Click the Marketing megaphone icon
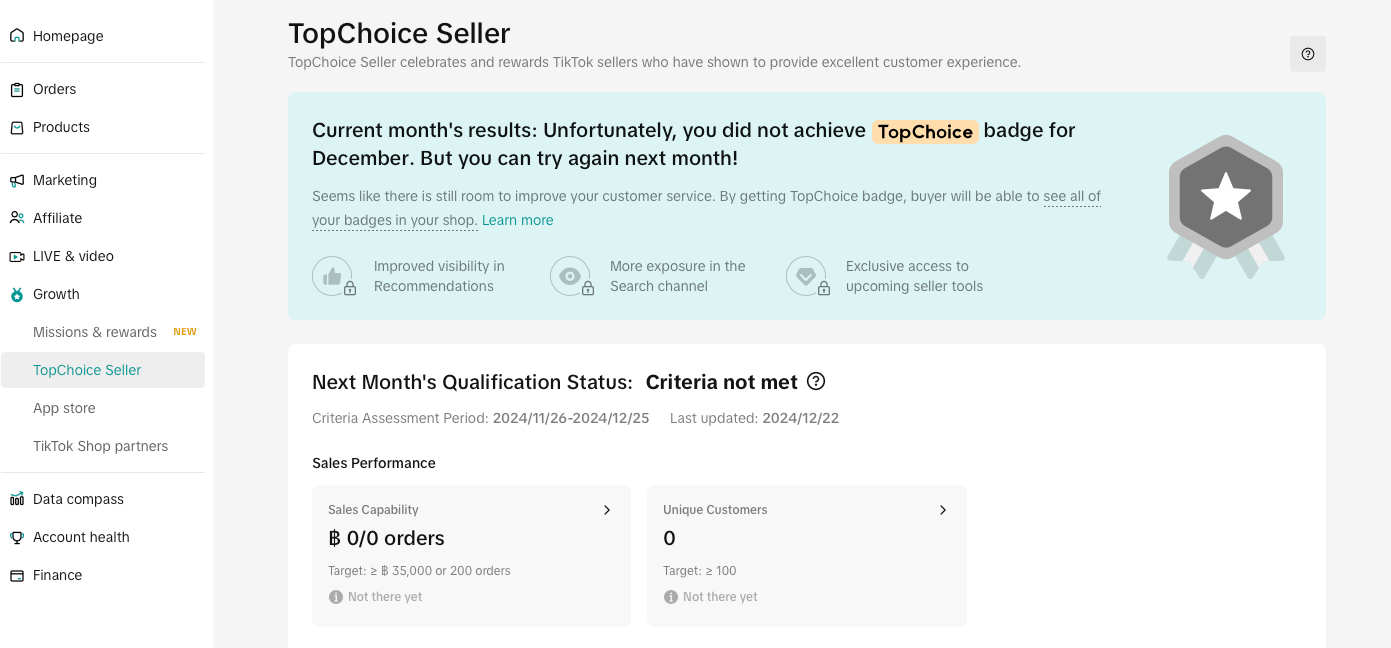 17,180
